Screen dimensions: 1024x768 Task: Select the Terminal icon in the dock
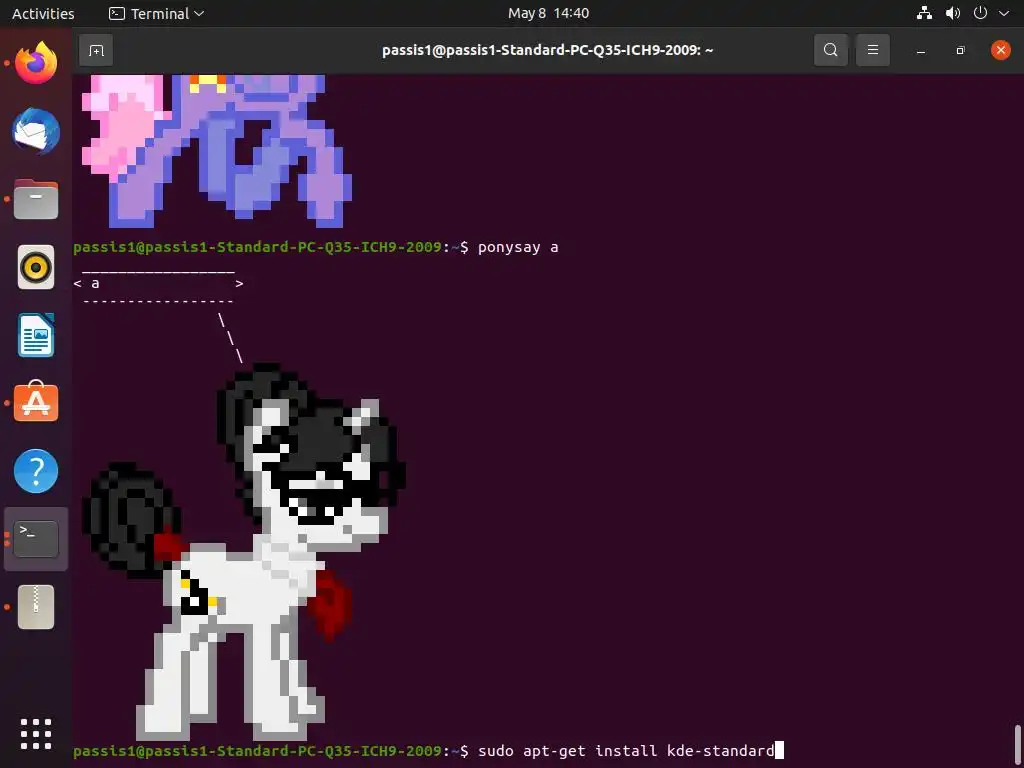[36, 539]
